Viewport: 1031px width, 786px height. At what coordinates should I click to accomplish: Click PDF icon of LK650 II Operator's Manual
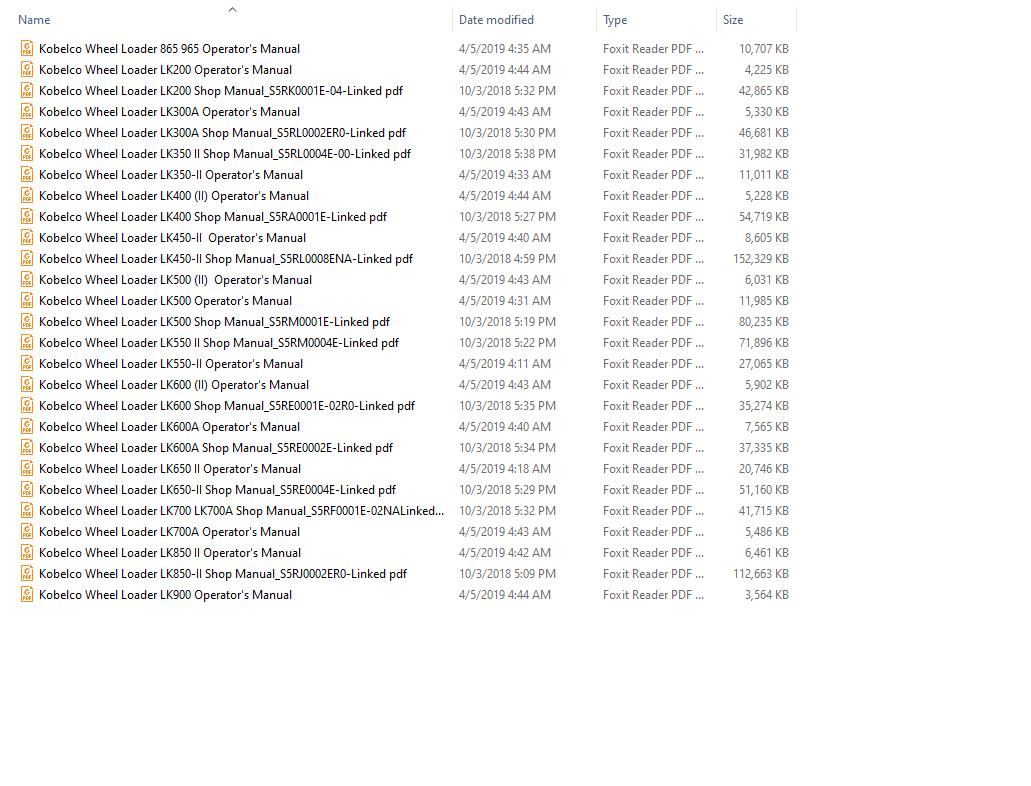(27, 468)
